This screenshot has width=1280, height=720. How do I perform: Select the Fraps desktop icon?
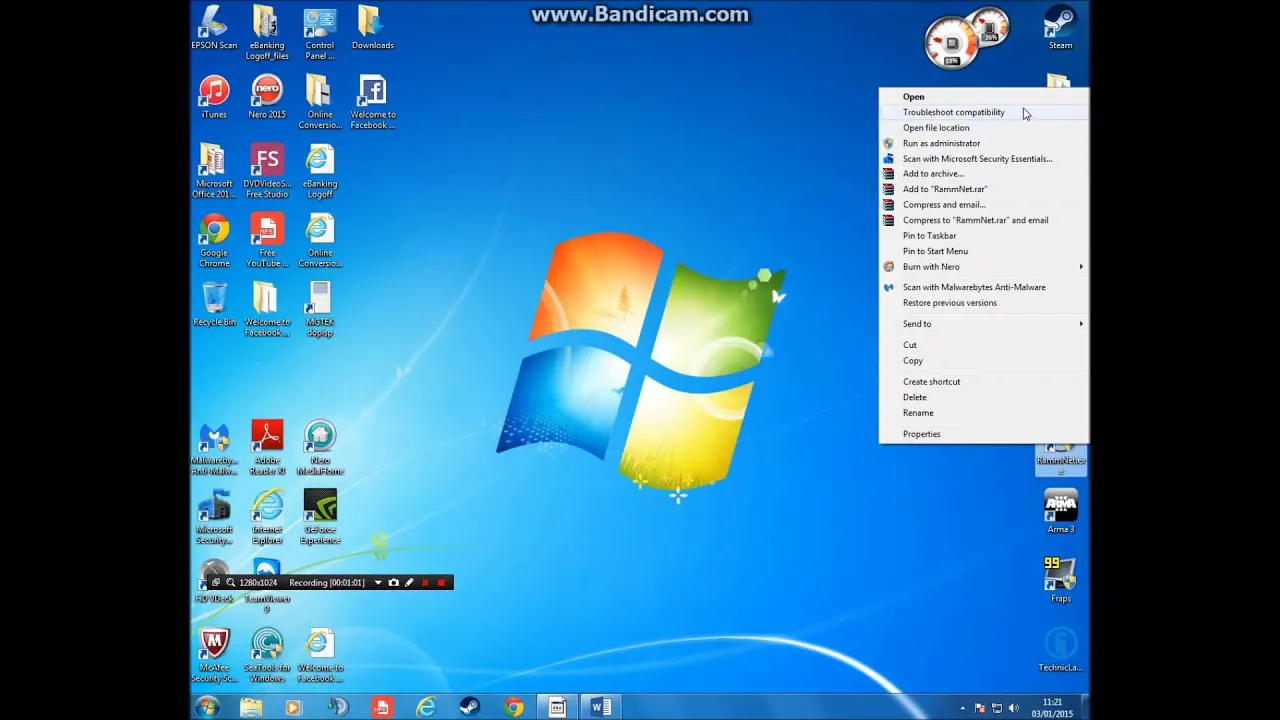pyautogui.click(x=1060, y=580)
